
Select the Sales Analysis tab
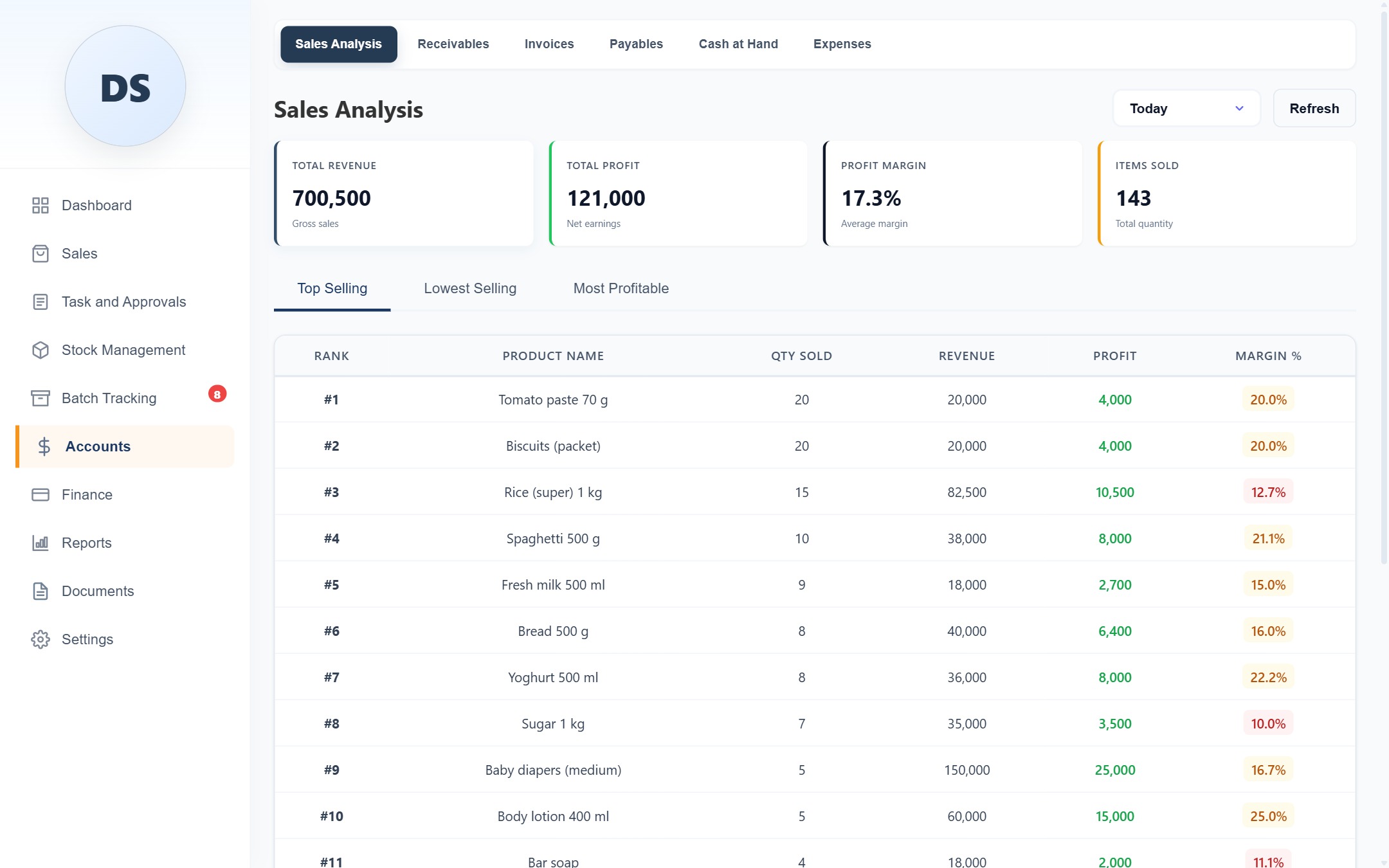coord(338,44)
